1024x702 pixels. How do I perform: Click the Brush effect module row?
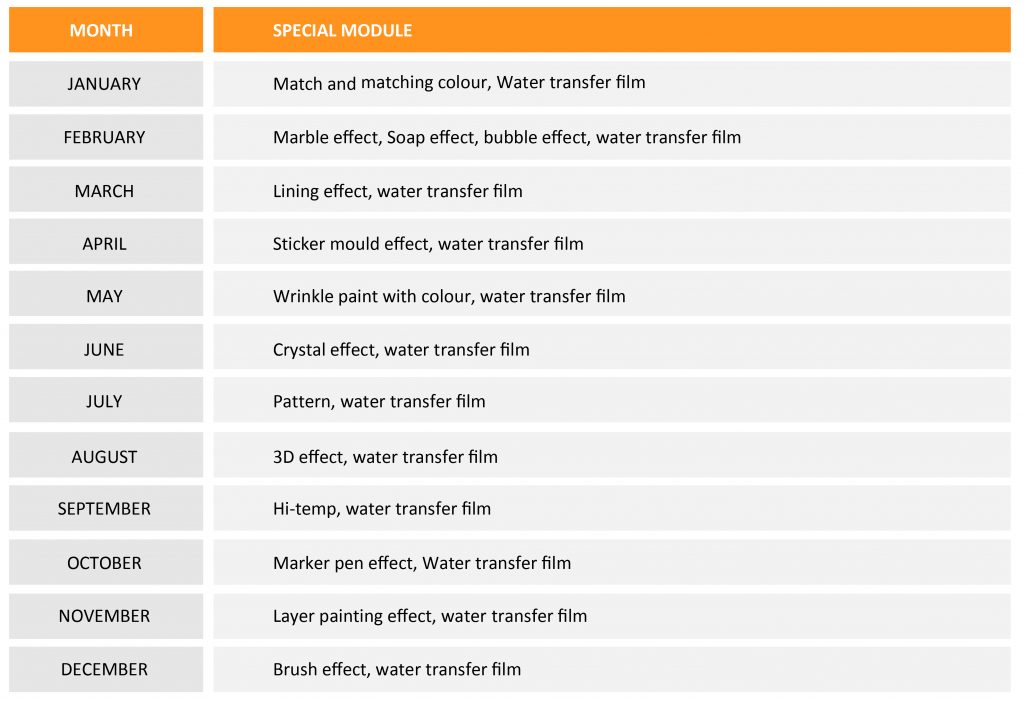click(x=612, y=669)
